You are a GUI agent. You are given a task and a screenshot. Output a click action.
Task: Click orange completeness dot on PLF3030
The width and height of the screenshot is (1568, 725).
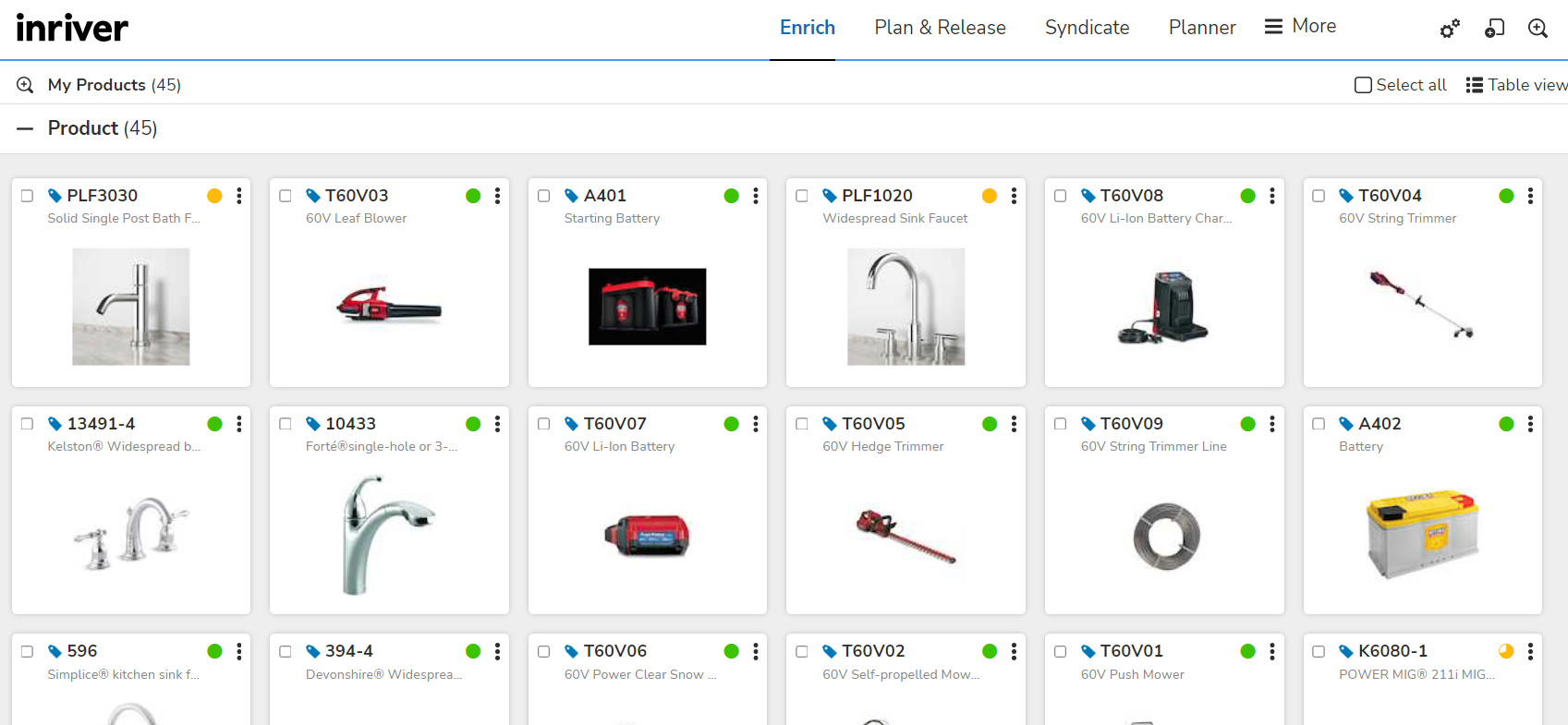tap(214, 196)
